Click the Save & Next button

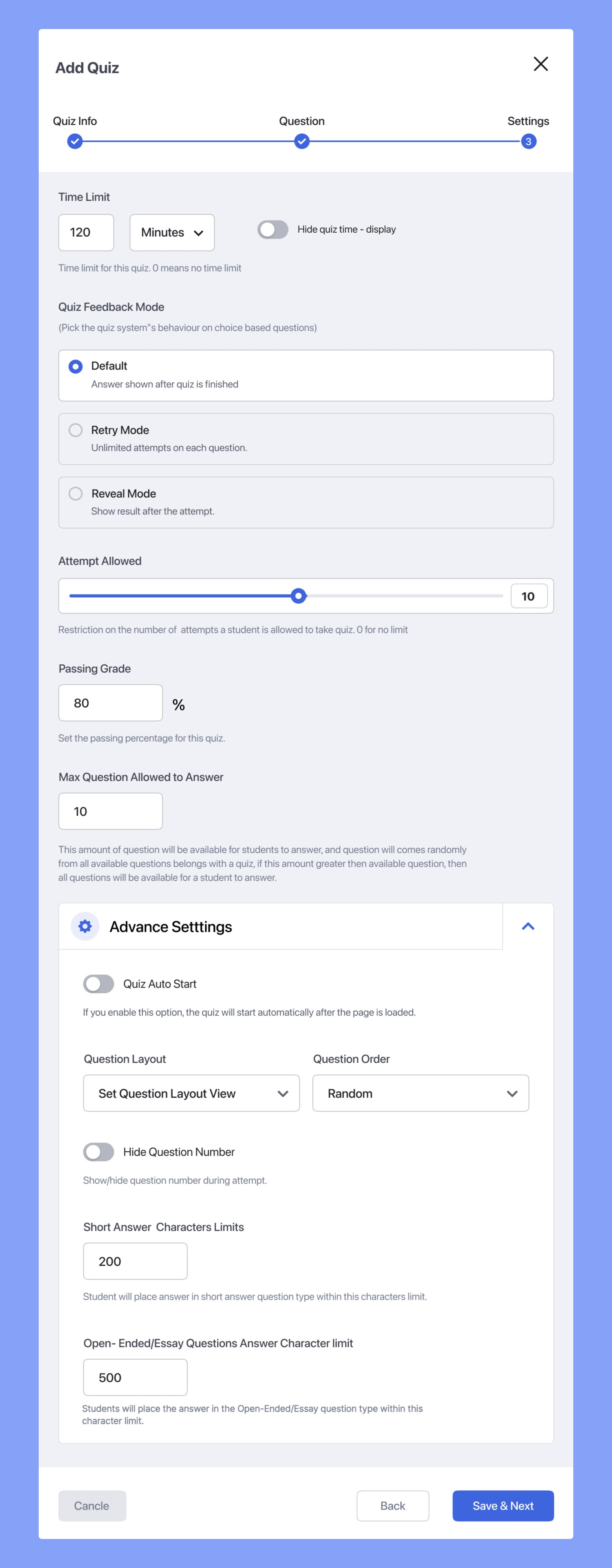[x=503, y=1505]
